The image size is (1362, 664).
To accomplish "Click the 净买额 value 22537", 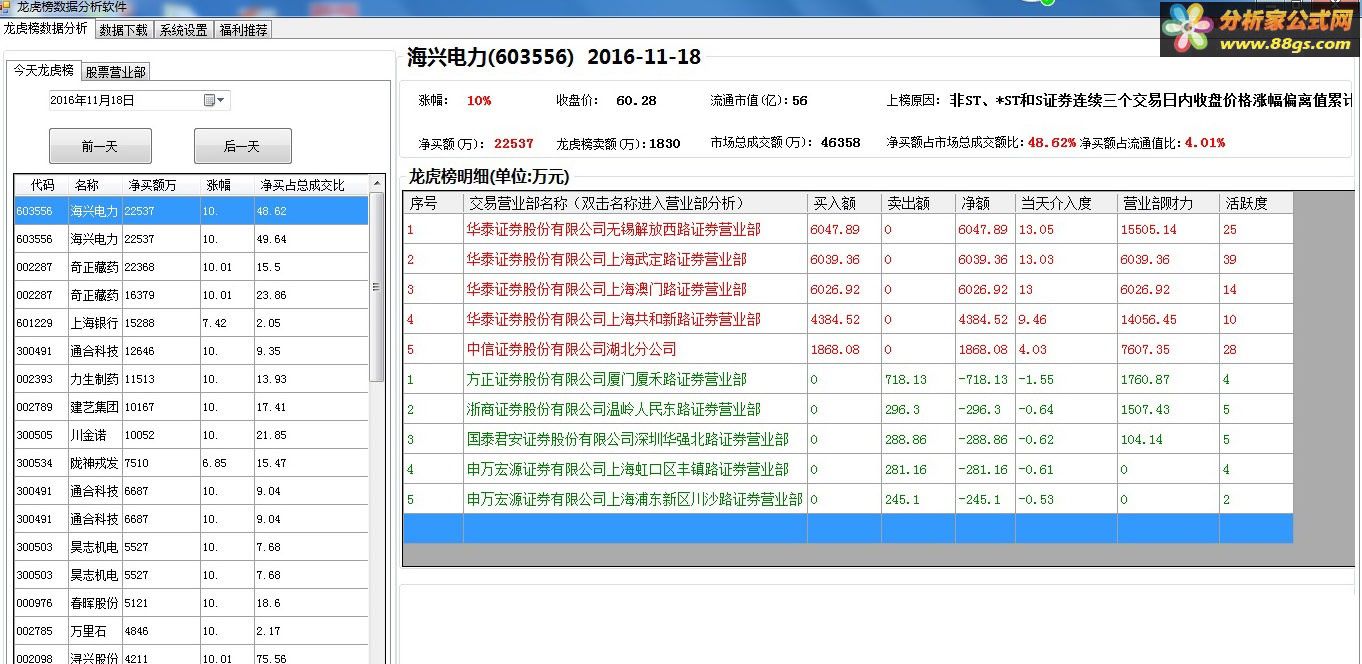I will pos(514,143).
